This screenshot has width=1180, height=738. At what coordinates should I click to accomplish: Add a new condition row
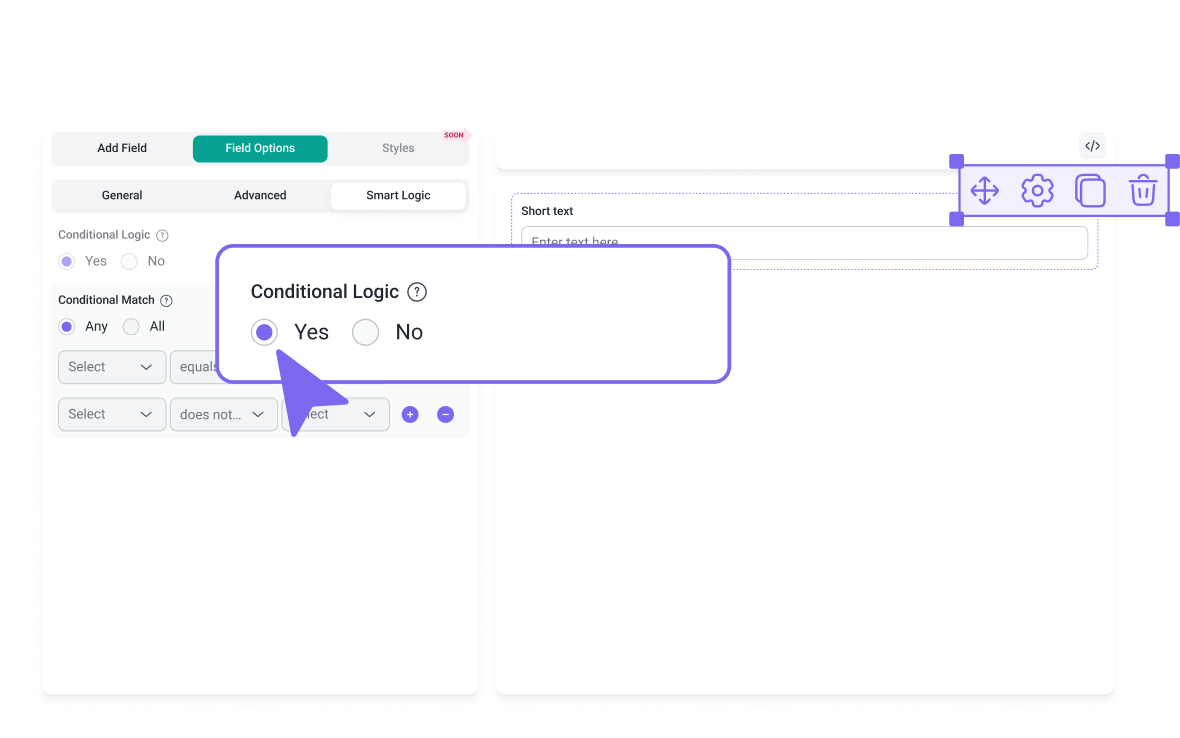click(410, 414)
